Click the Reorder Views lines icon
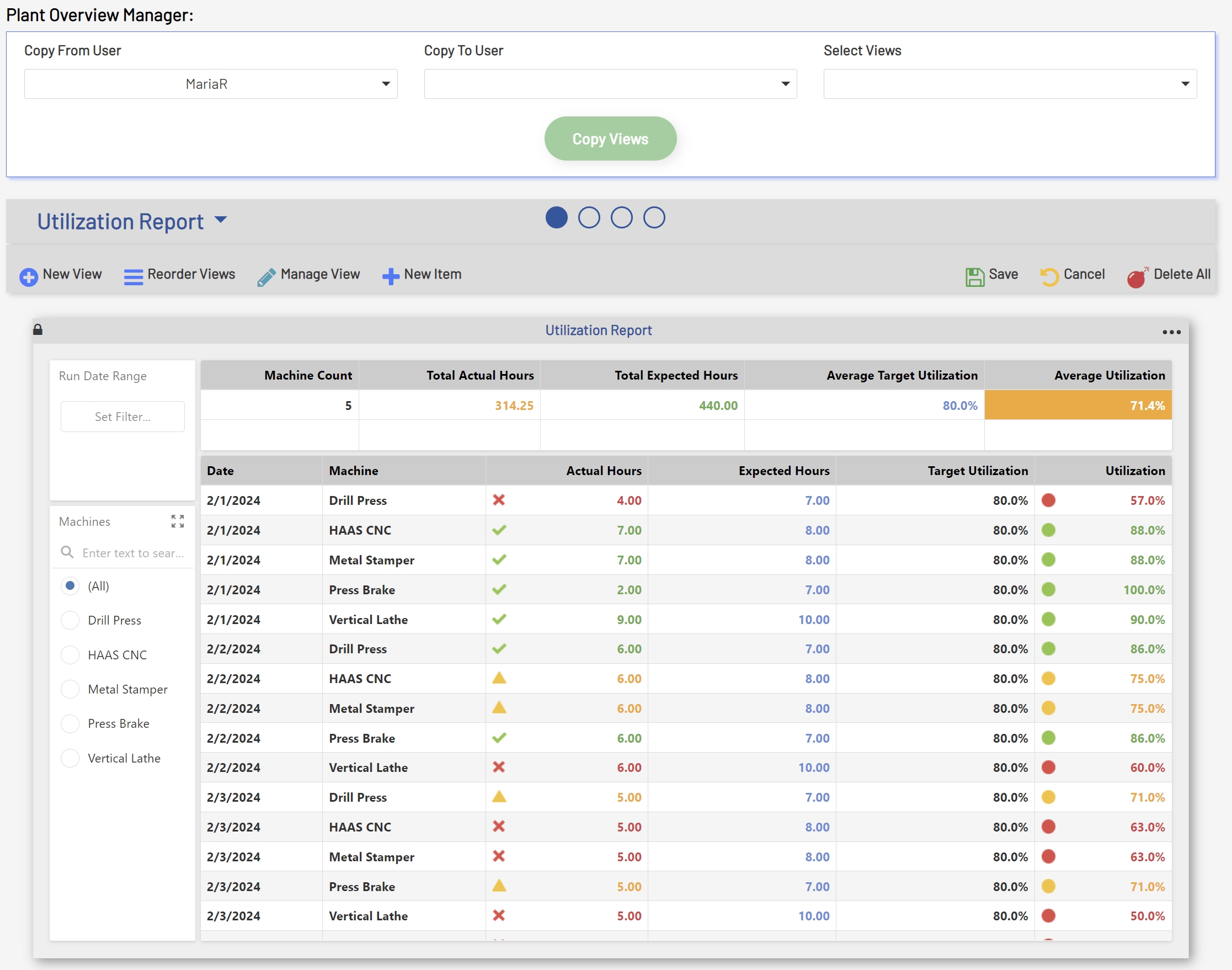 (134, 276)
